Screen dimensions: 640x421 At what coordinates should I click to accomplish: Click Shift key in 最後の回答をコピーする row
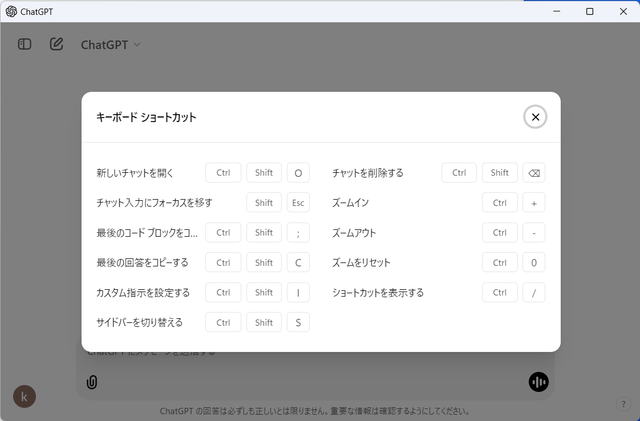click(264, 263)
